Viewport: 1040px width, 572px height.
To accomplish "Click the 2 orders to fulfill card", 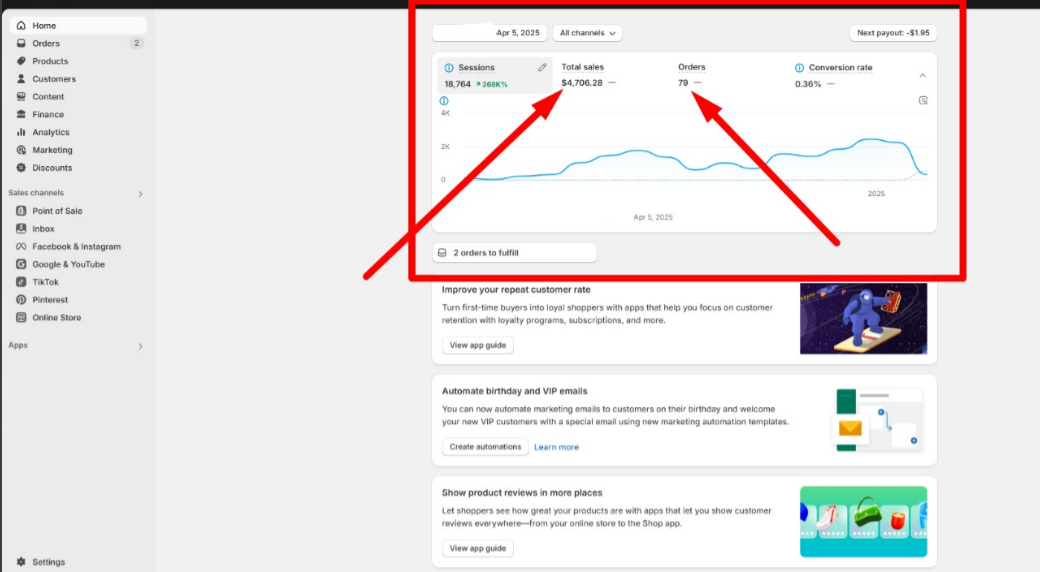I will pos(514,253).
